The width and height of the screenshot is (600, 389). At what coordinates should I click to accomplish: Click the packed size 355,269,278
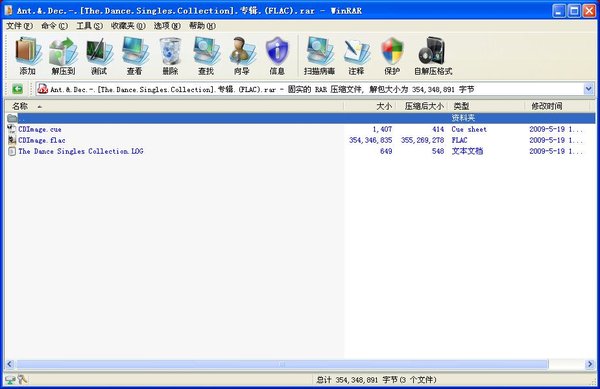pos(422,140)
